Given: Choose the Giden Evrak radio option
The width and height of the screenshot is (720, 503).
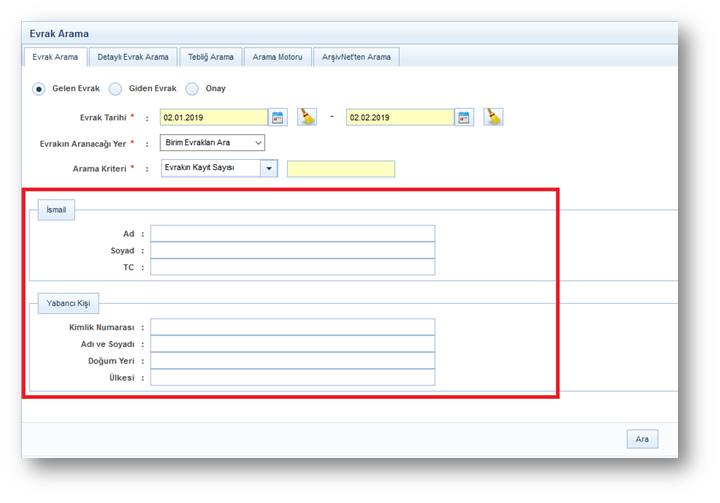Looking at the screenshot, I should 115,88.
